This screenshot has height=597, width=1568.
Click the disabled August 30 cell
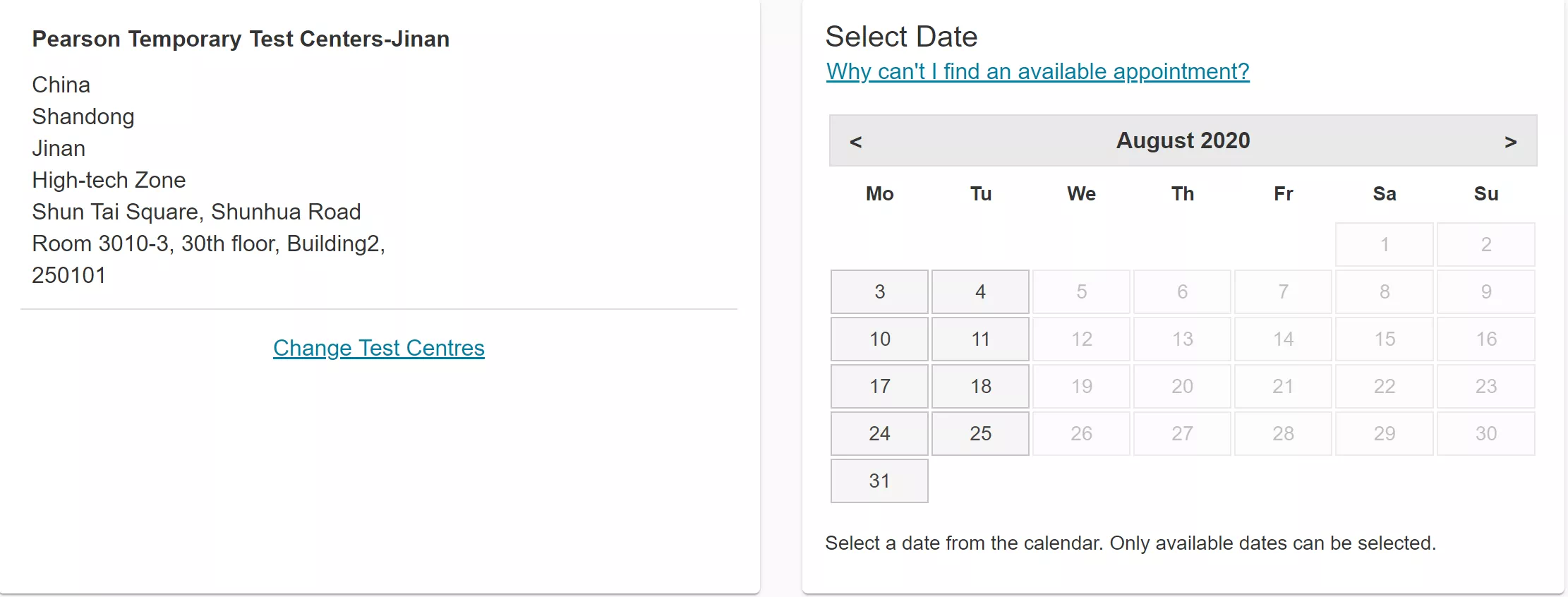click(1485, 433)
